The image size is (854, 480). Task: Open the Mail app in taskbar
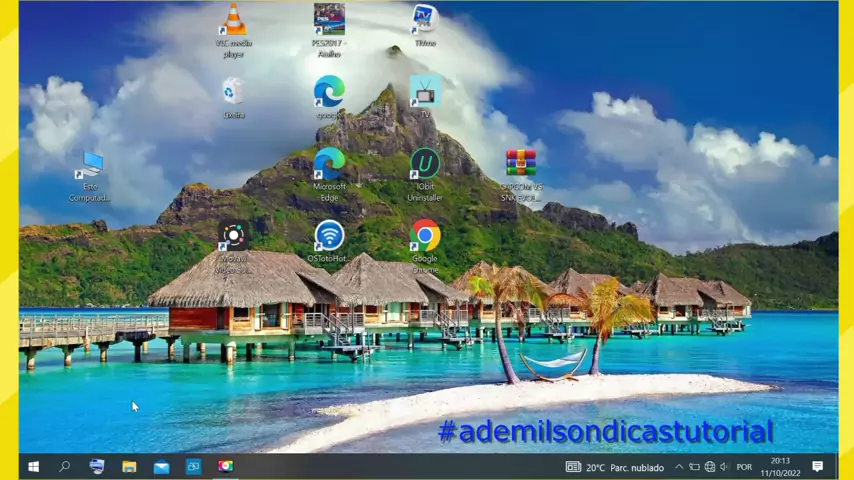(161, 466)
